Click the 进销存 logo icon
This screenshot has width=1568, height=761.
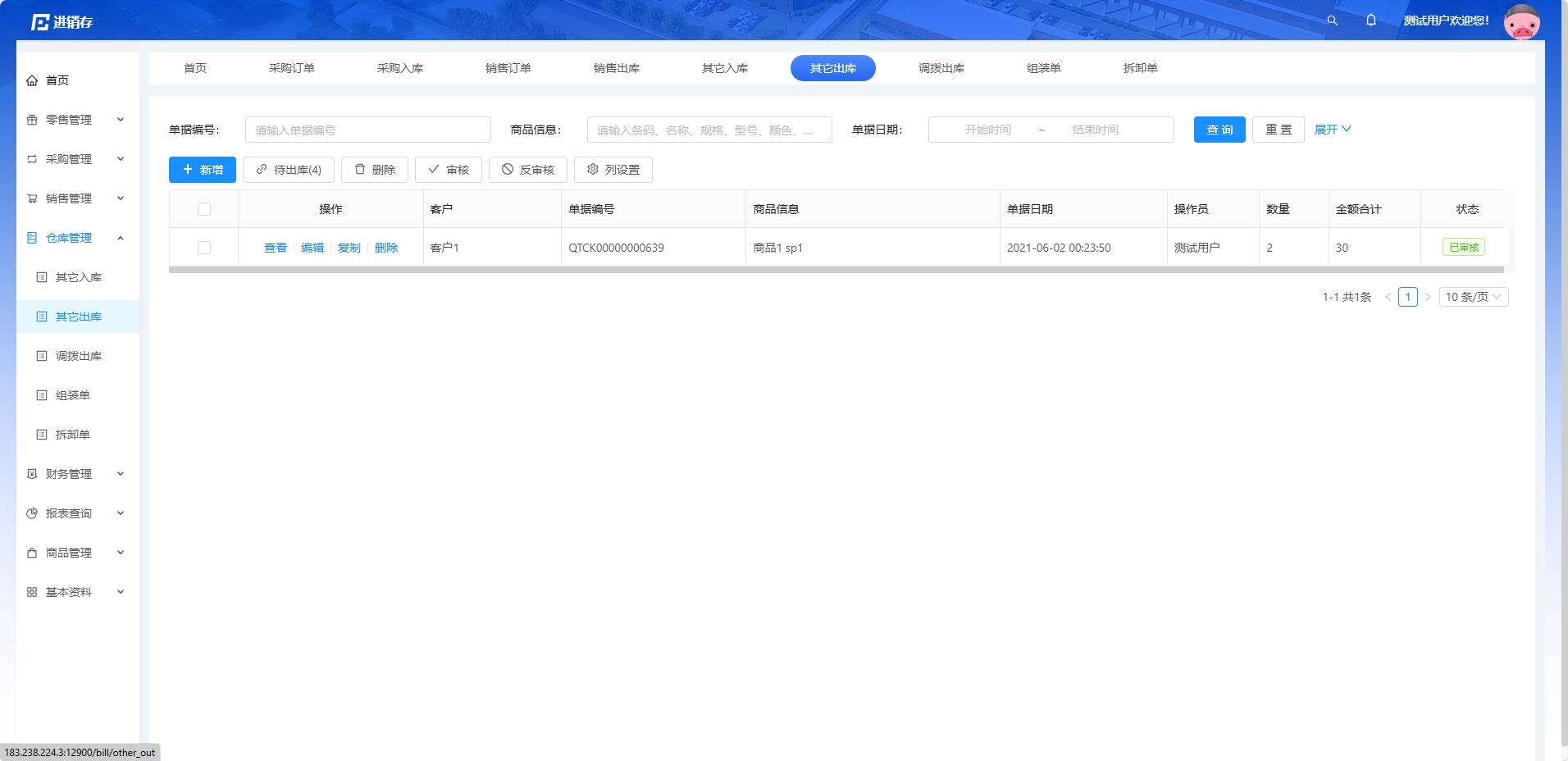40,22
